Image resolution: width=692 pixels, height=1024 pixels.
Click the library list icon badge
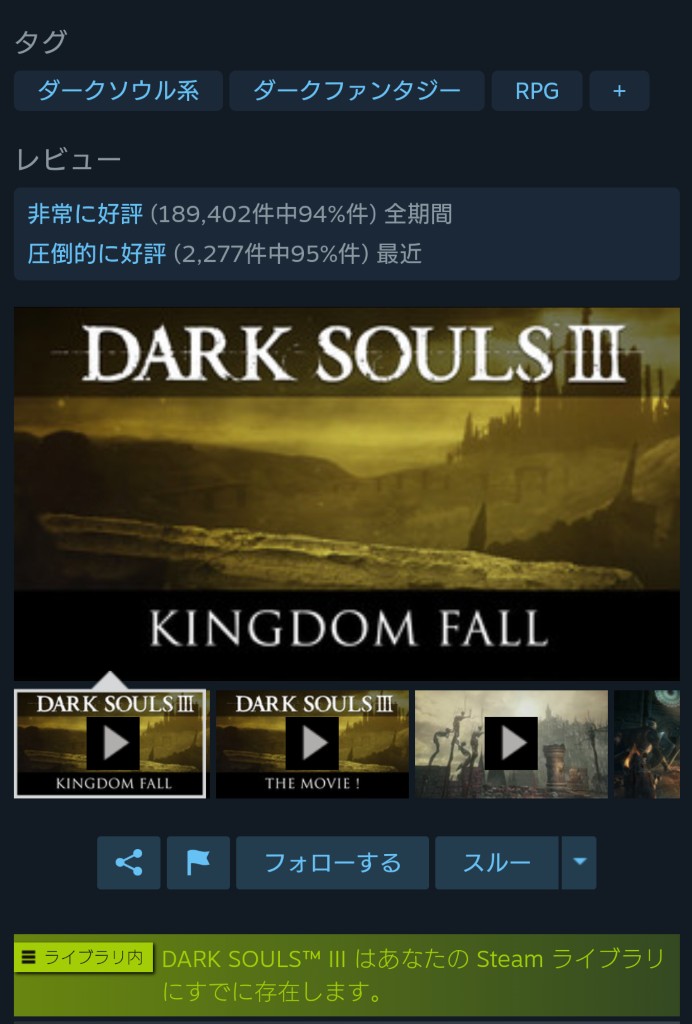coord(29,957)
